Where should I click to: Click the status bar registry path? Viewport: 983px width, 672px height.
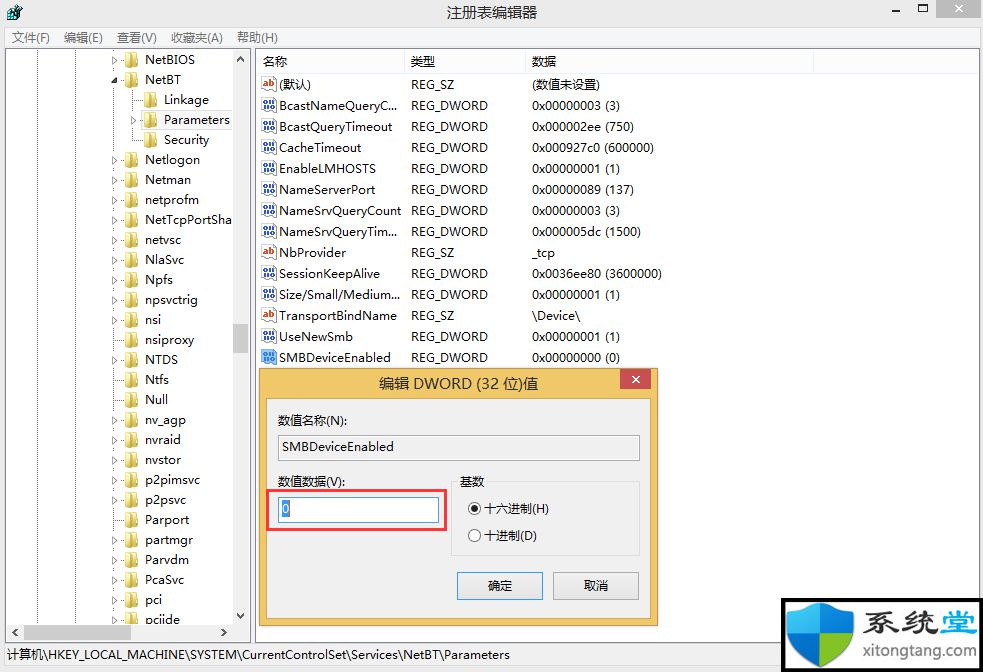pos(258,654)
